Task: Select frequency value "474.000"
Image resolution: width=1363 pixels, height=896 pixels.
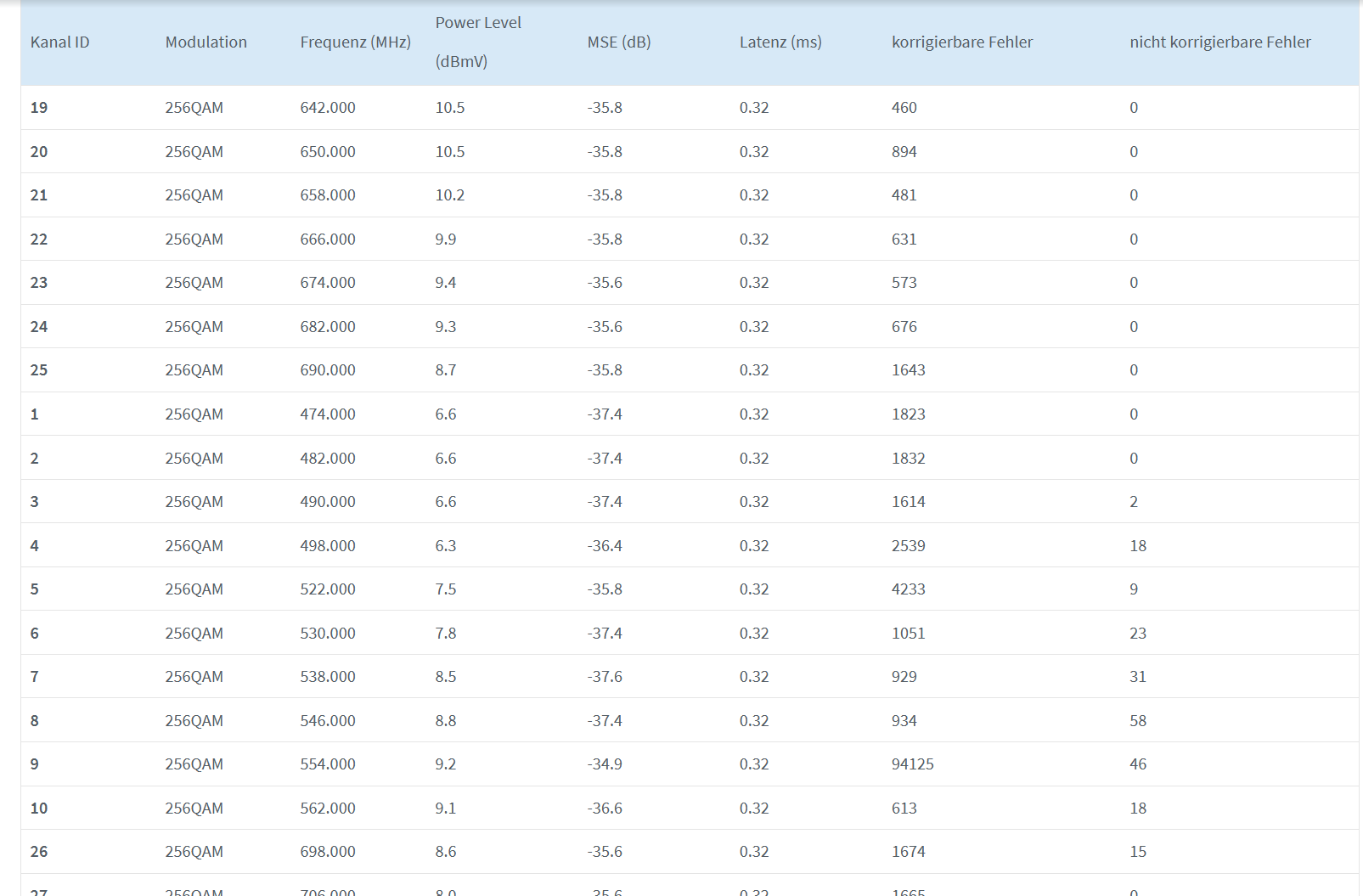Action: pos(328,414)
